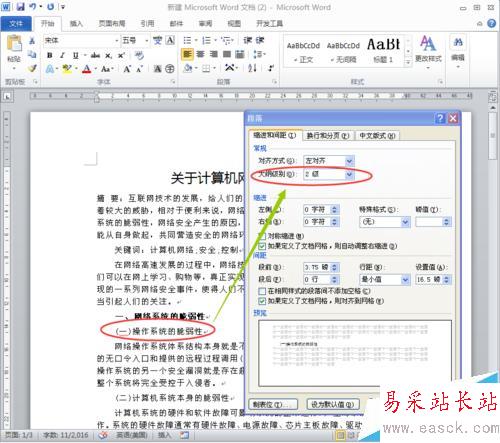The image size is (500, 443).
Task: Open the line spacing dropdown in dialog
Action: click(405, 279)
